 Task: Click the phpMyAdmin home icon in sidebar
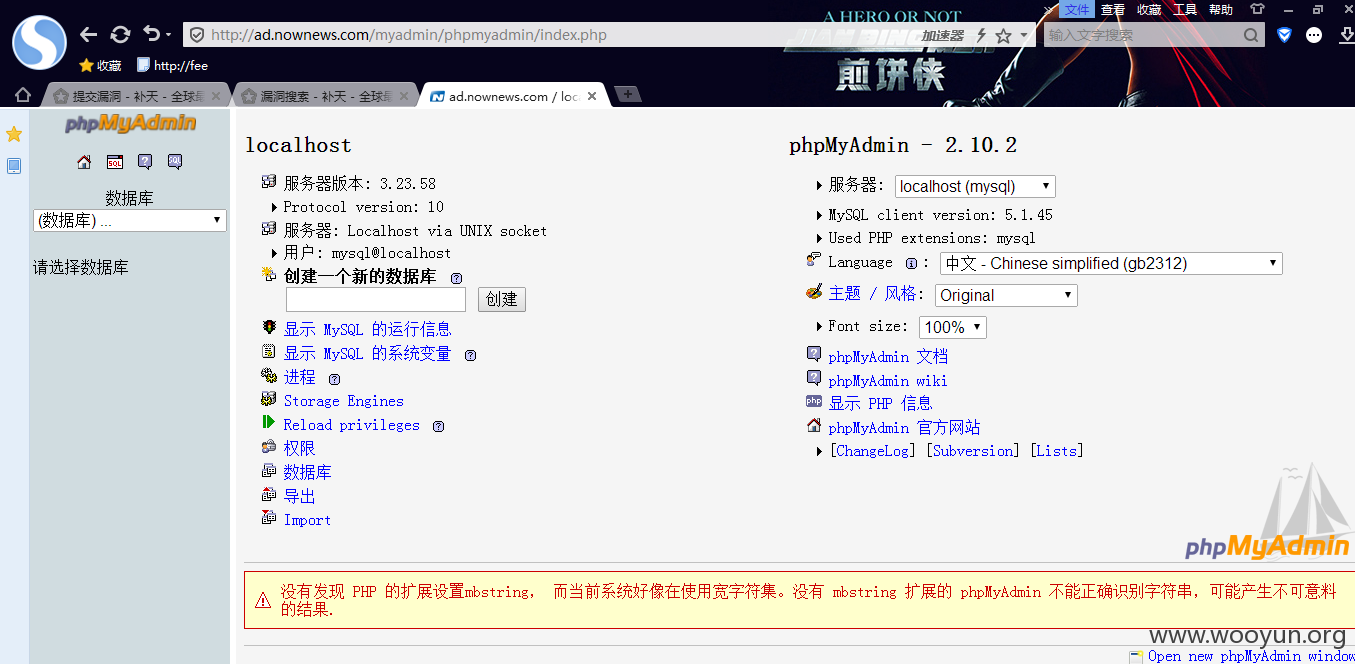[84, 162]
